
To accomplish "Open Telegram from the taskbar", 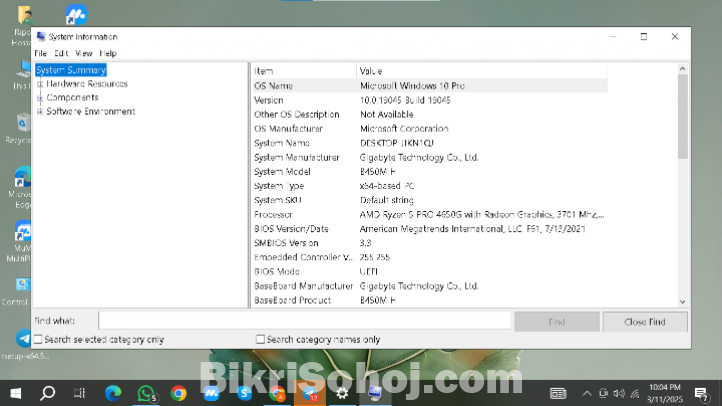I will [x=310, y=394].
